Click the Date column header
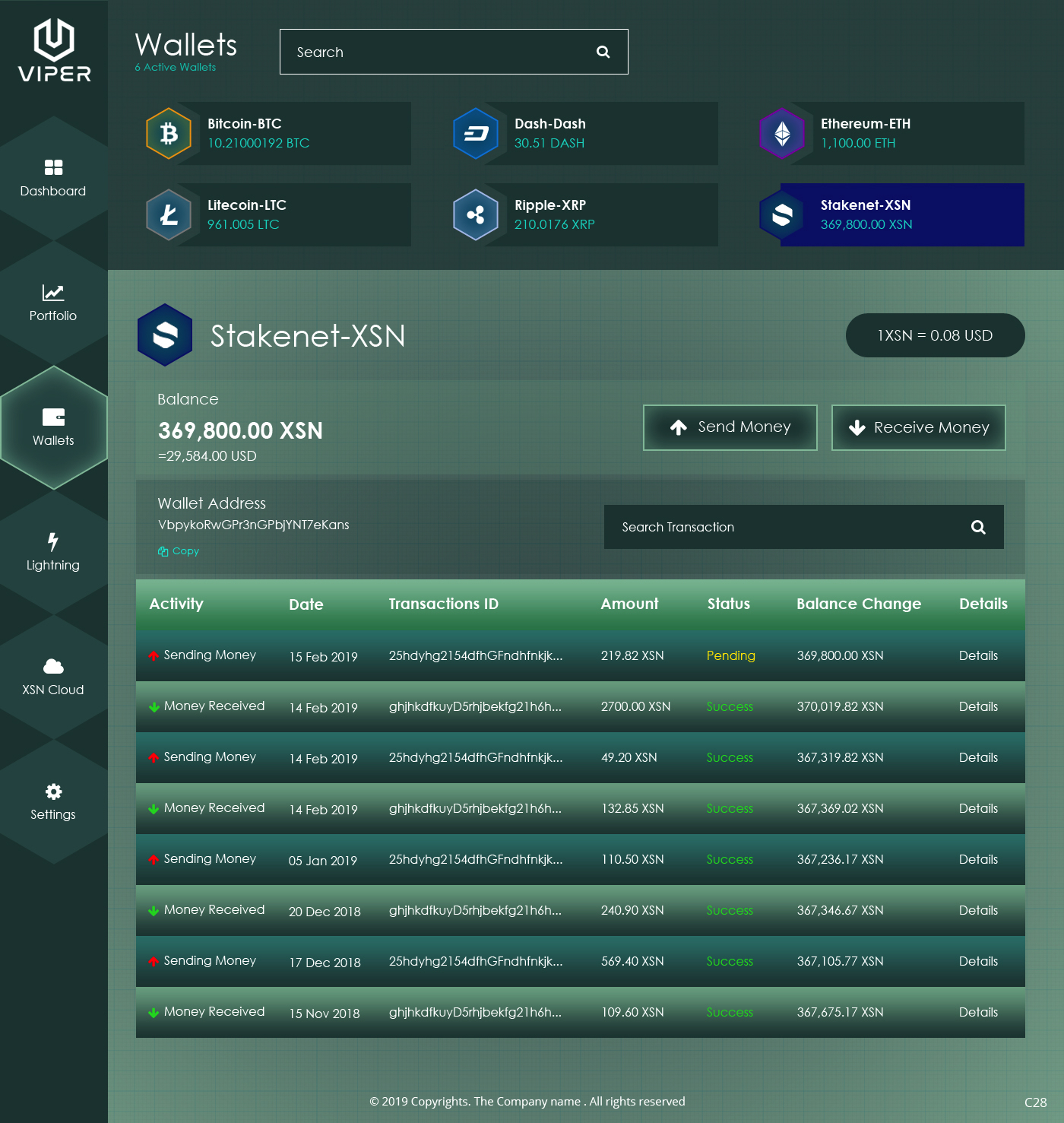Image resolution: width=1064 pixels, height=1123 pixels. 306,604
